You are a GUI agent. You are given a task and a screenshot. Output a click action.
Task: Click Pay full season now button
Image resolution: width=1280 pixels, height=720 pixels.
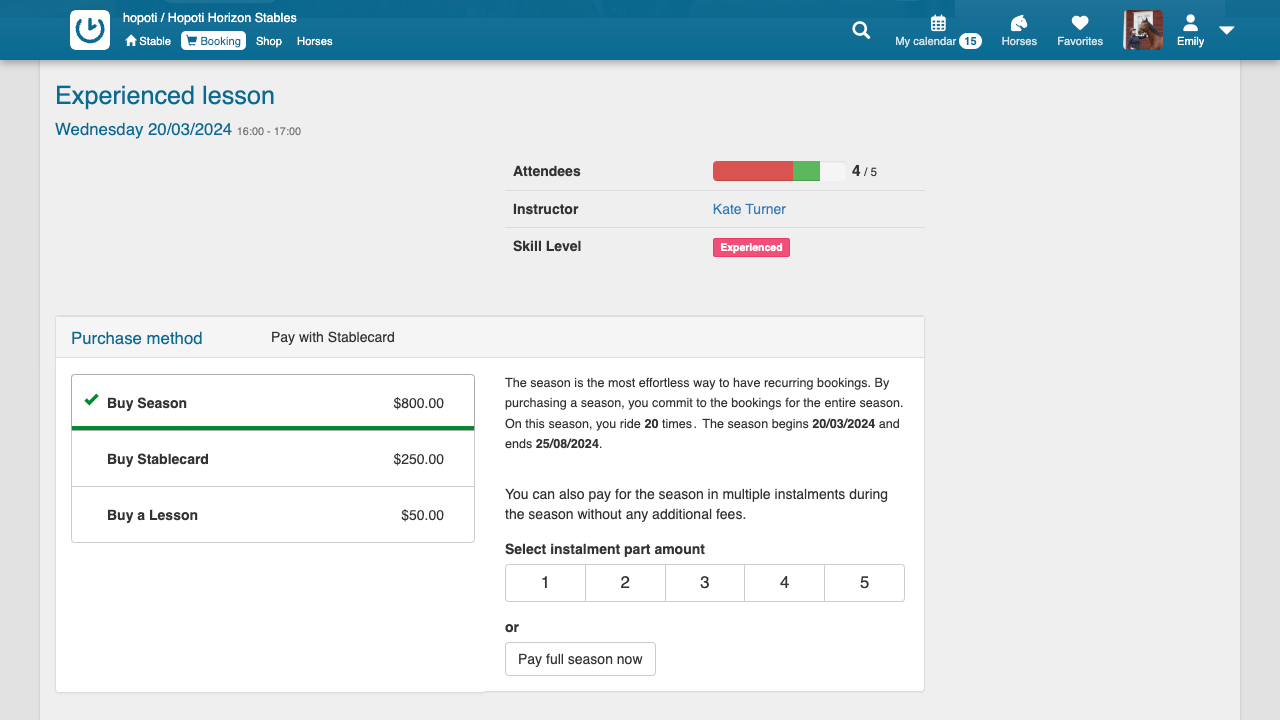pyautogui.click(x=580, y=659)
